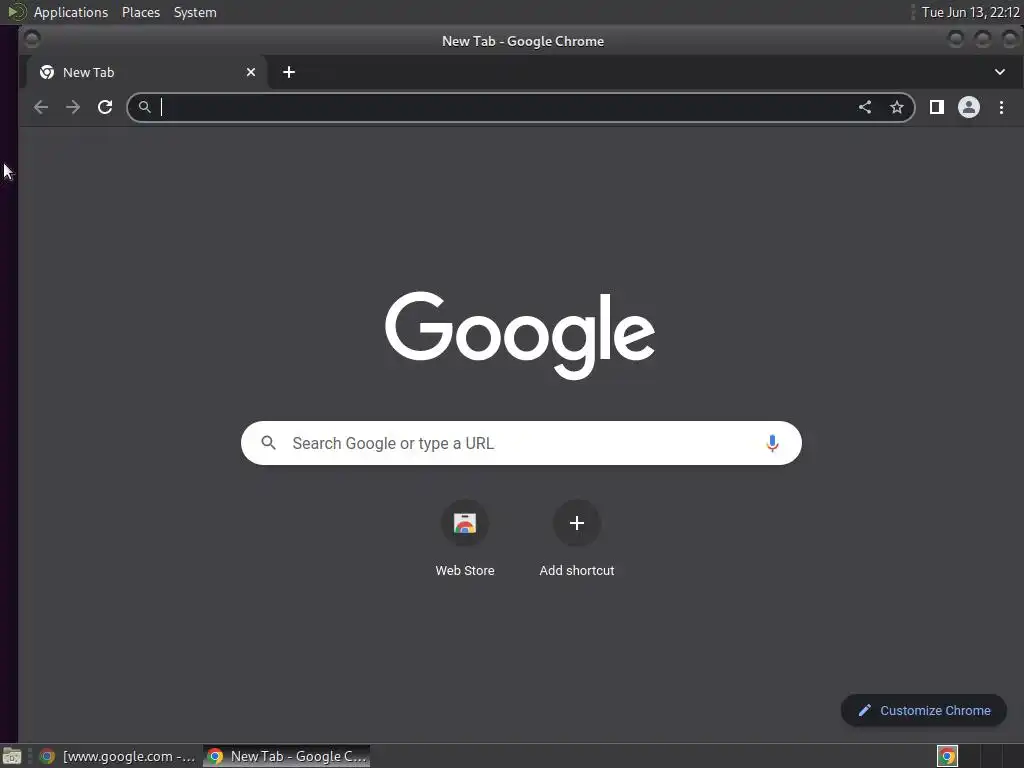Open Chrome's three-dot menu
This screenshot has height=768, width=1024.
tap(1001, 107)
